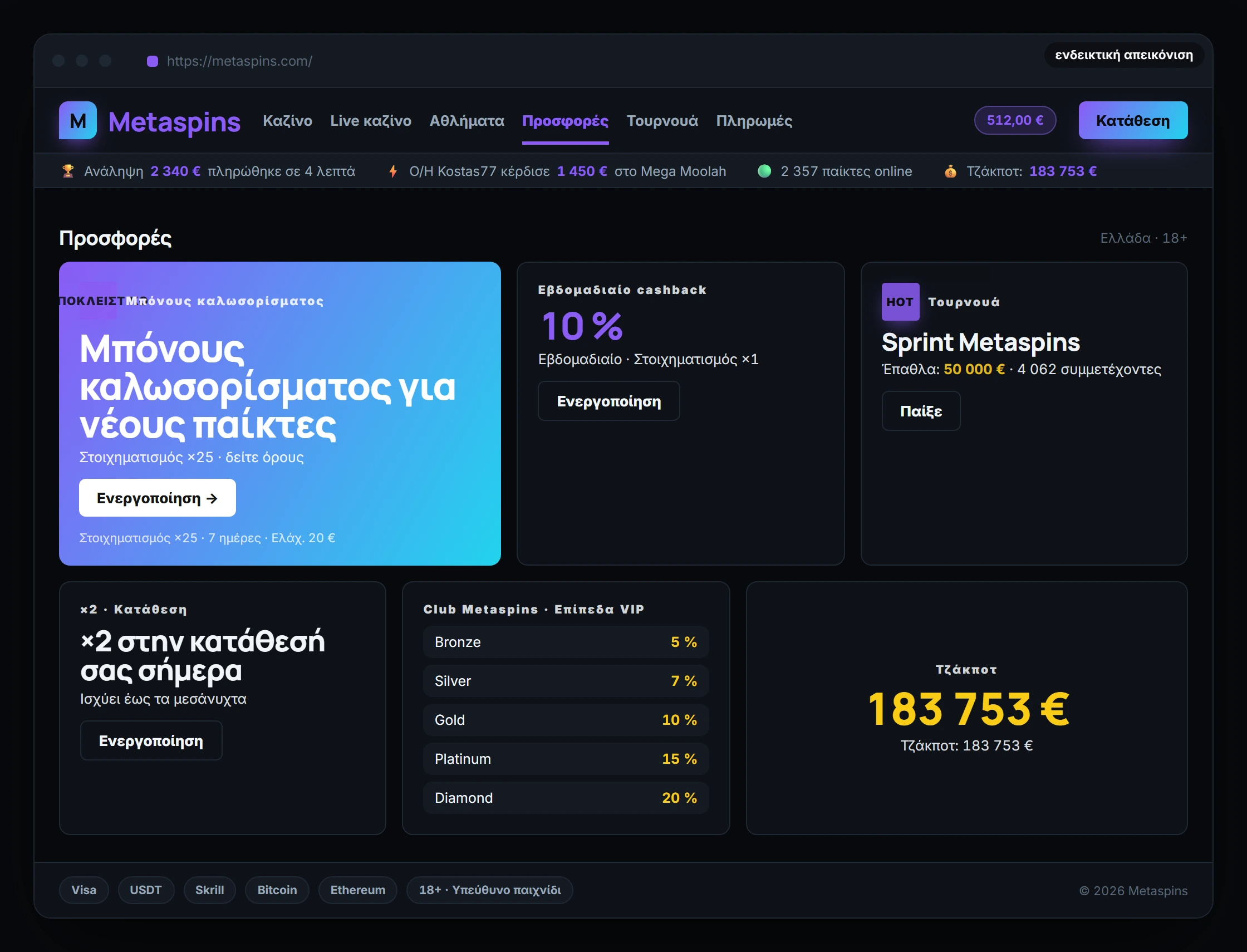Activate the welcome bonus Ενεργοποίηση button
This screenshot has height=952, width=1247.
157,498
